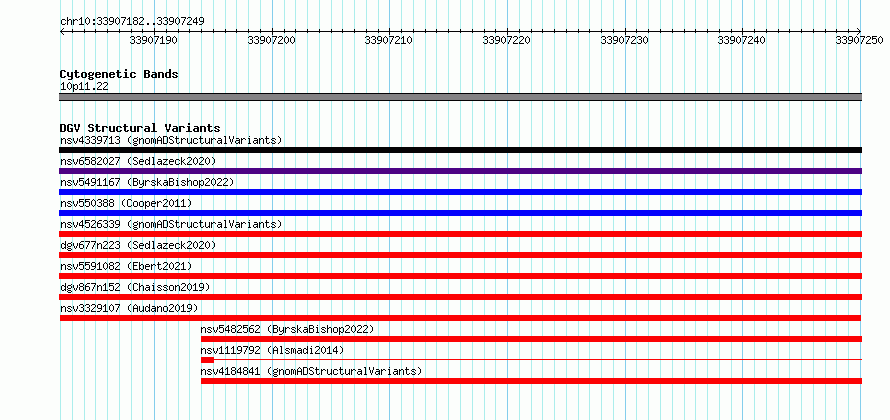
Task: Click the DGV Structural Variants track title
Action: pyautogui.click(x=140, y=128)
